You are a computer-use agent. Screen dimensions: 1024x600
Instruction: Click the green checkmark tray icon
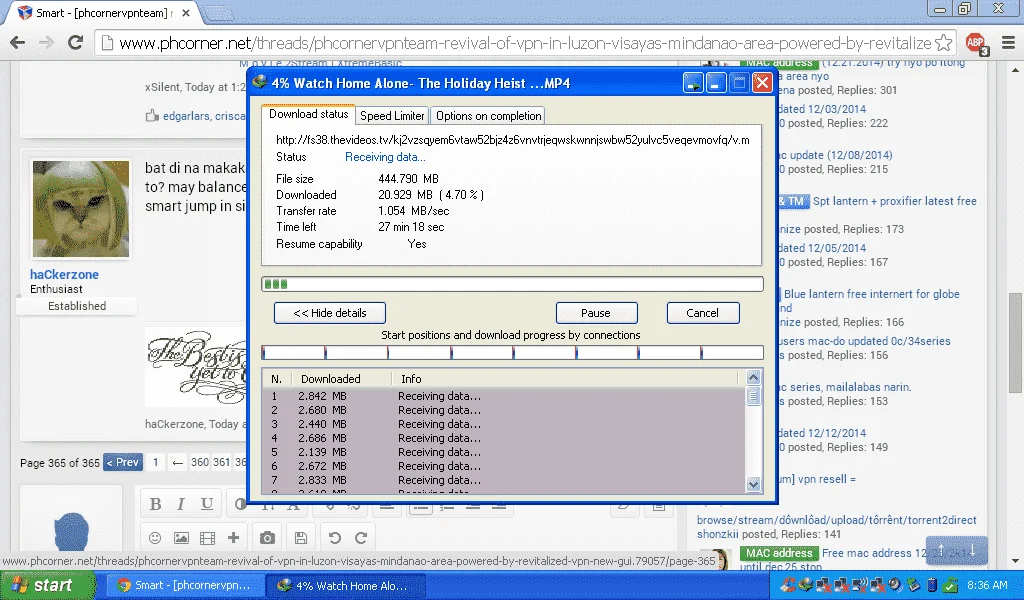(951, 586)
